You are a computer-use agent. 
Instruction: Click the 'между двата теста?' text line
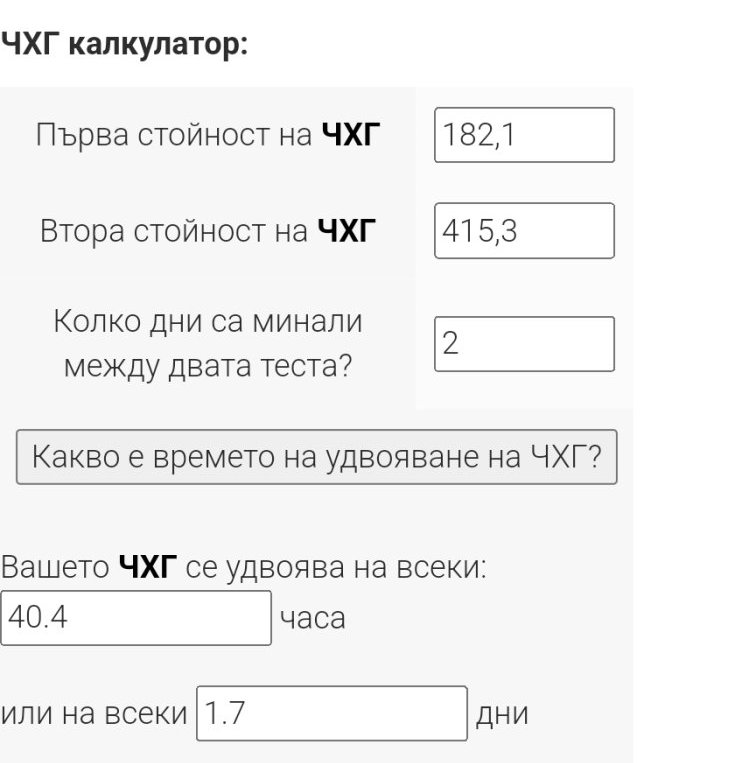pyautogui.click(x=208, y=367)
